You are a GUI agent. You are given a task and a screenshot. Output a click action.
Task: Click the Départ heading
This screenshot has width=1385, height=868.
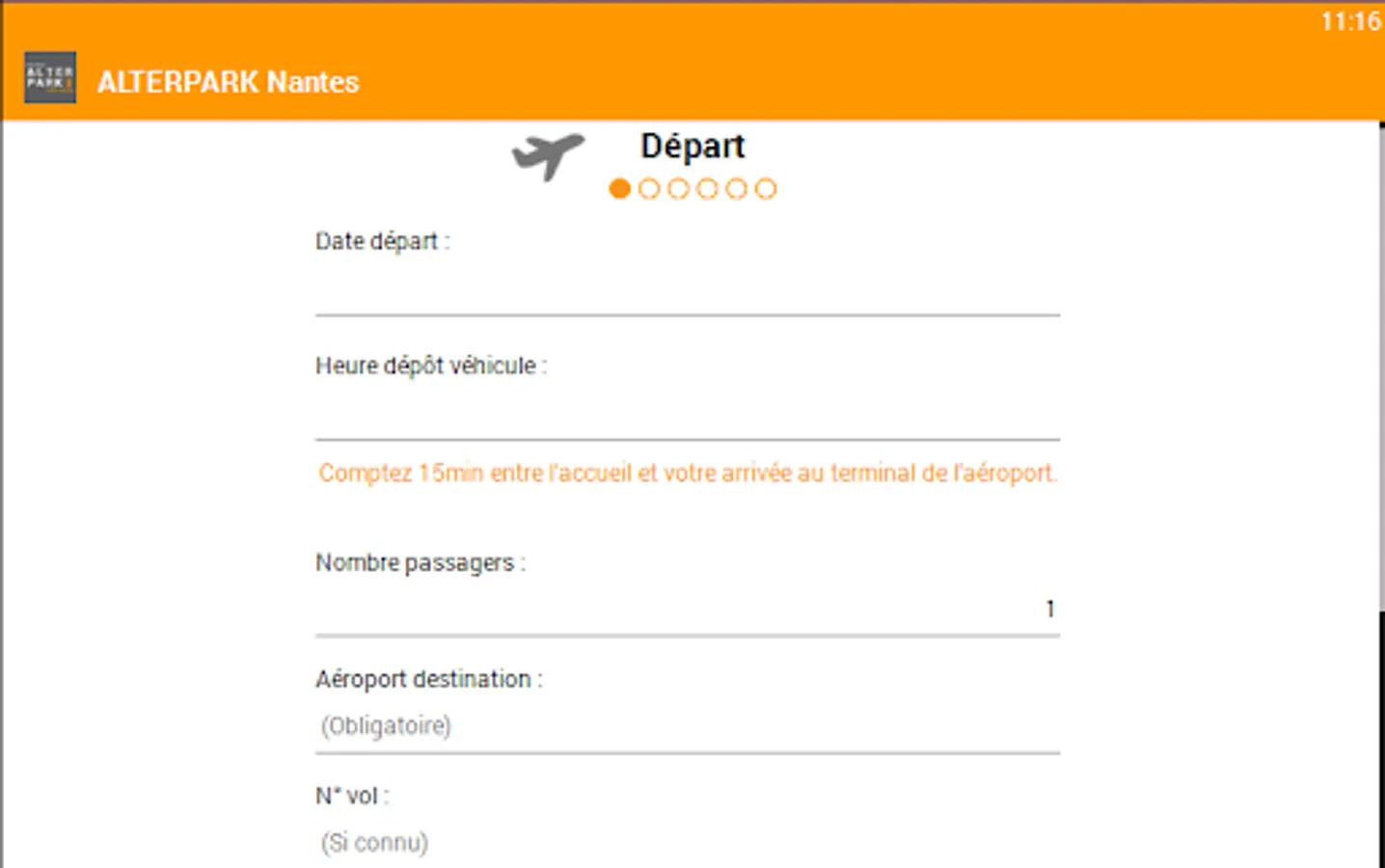tap(692, 147)
